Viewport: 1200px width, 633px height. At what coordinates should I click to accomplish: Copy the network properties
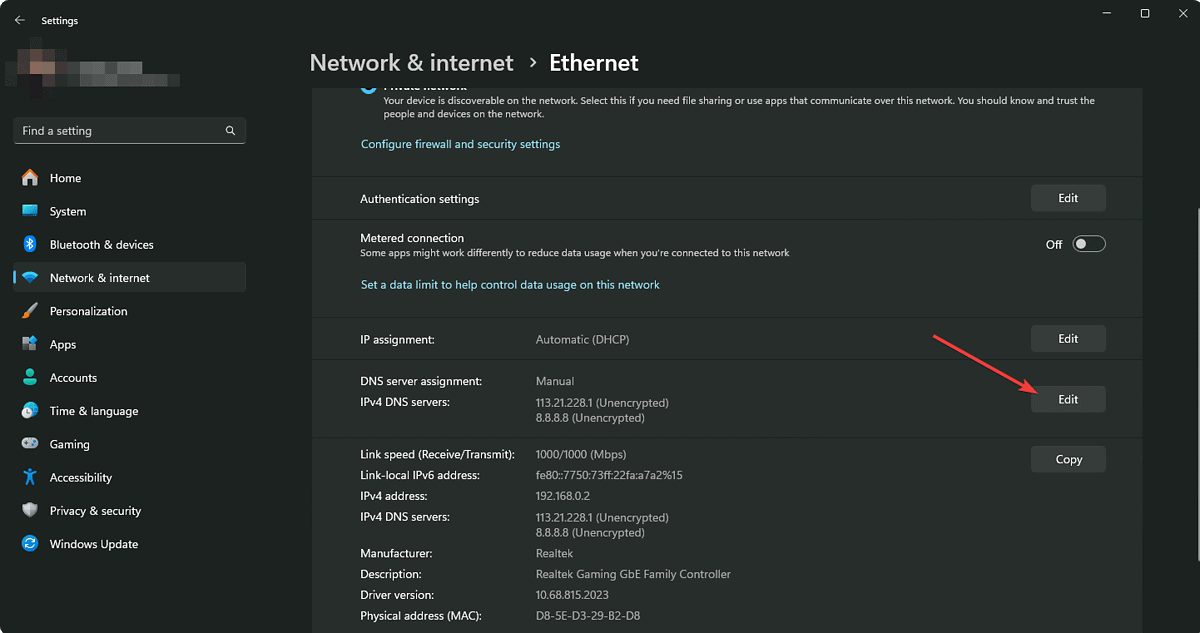point(1068,459)
